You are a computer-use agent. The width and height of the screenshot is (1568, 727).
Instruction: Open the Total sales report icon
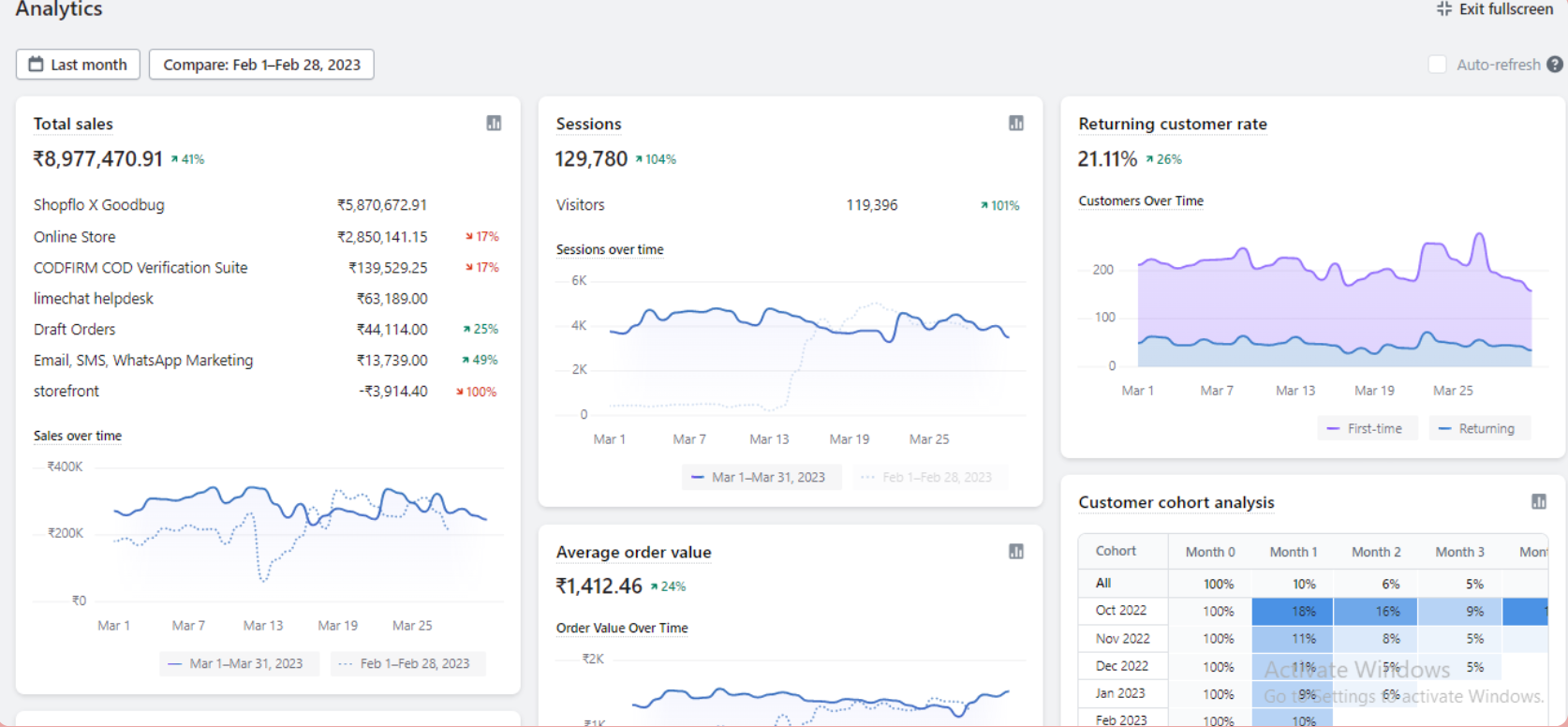tap(494, 124)
